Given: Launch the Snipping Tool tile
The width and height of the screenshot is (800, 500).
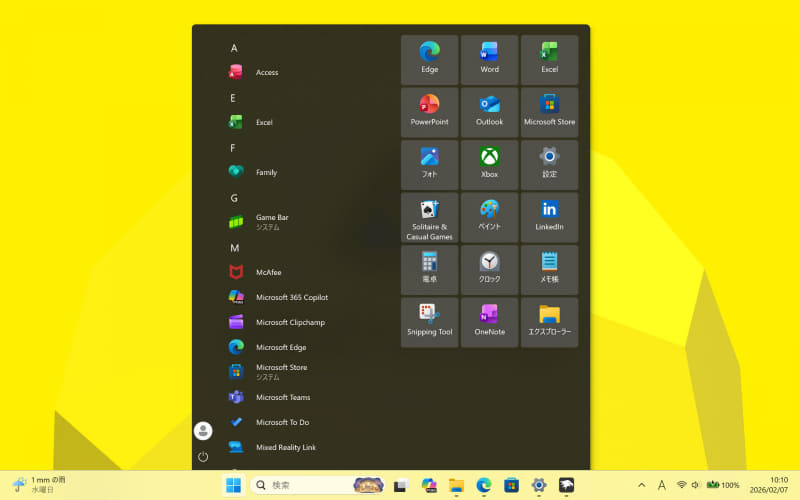Looking at the screenshot, I should [429, 322].
